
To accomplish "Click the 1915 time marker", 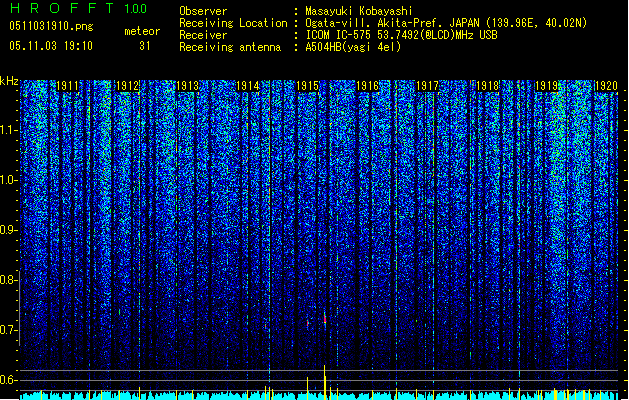I will pyautogui.click(x=307, y=86).
